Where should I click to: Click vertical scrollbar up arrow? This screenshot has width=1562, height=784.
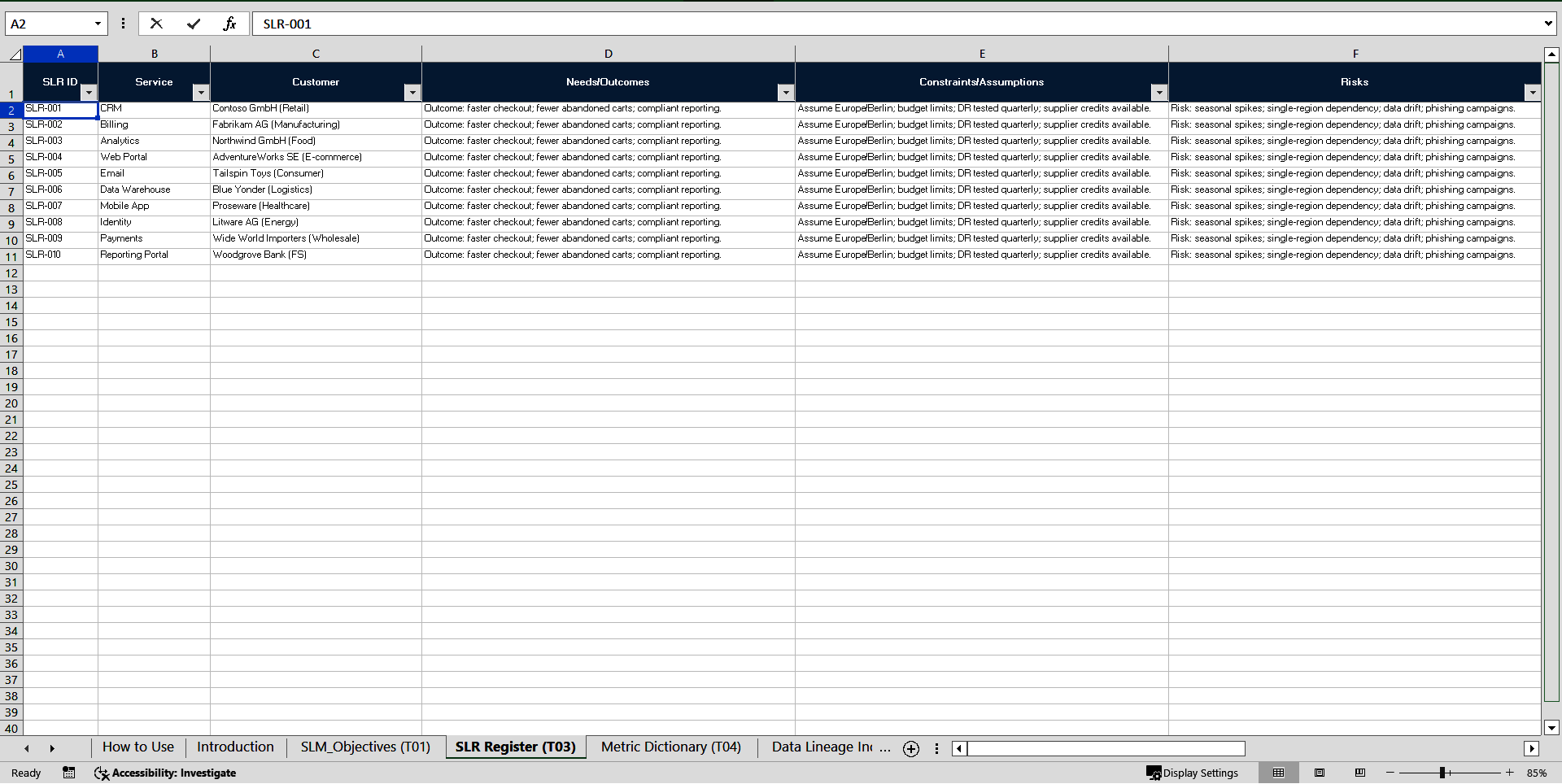(x=1551, y=54)
